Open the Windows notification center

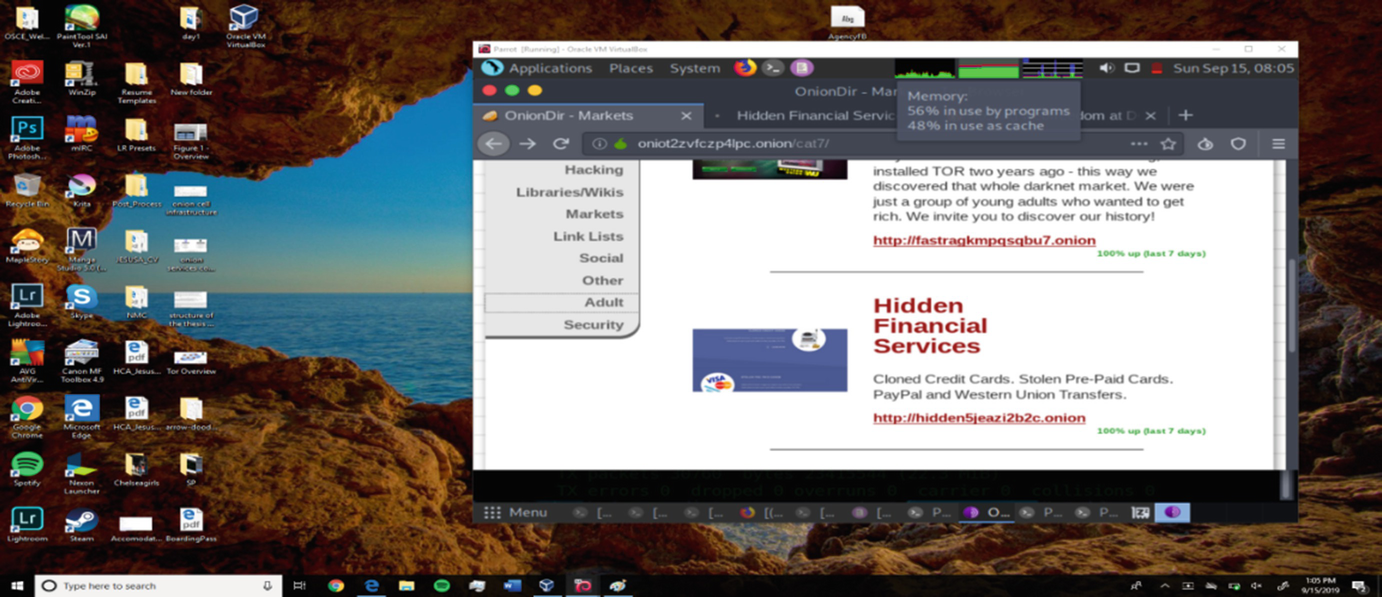coord(1359,585)
